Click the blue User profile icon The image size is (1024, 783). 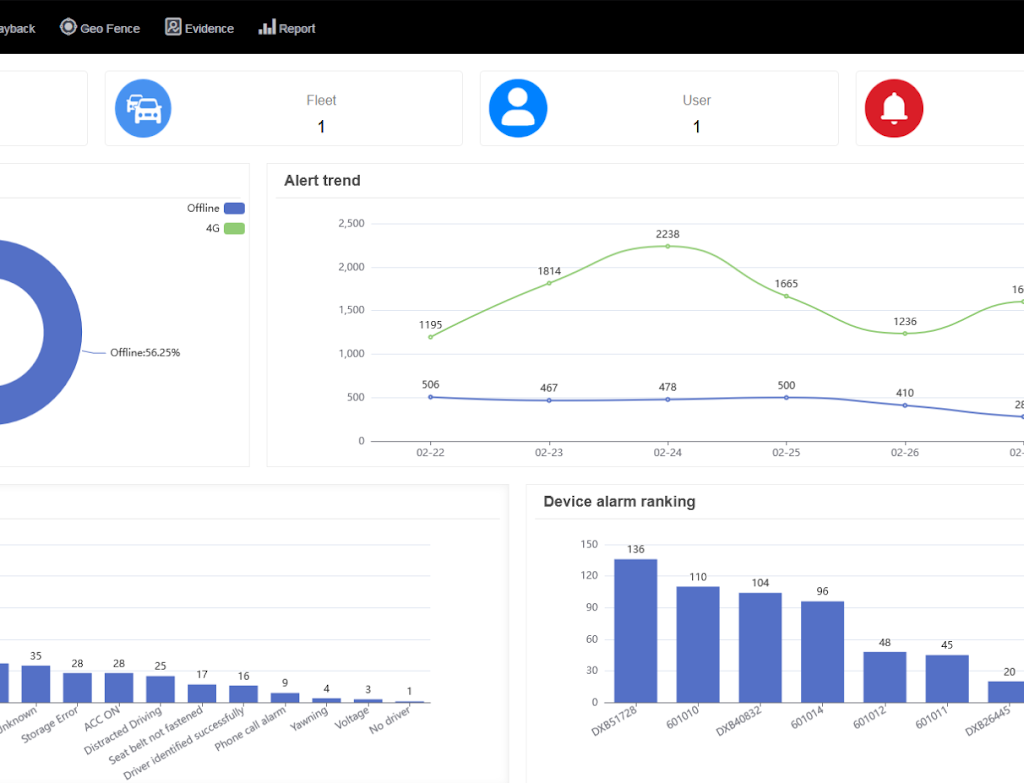point(518,107)
